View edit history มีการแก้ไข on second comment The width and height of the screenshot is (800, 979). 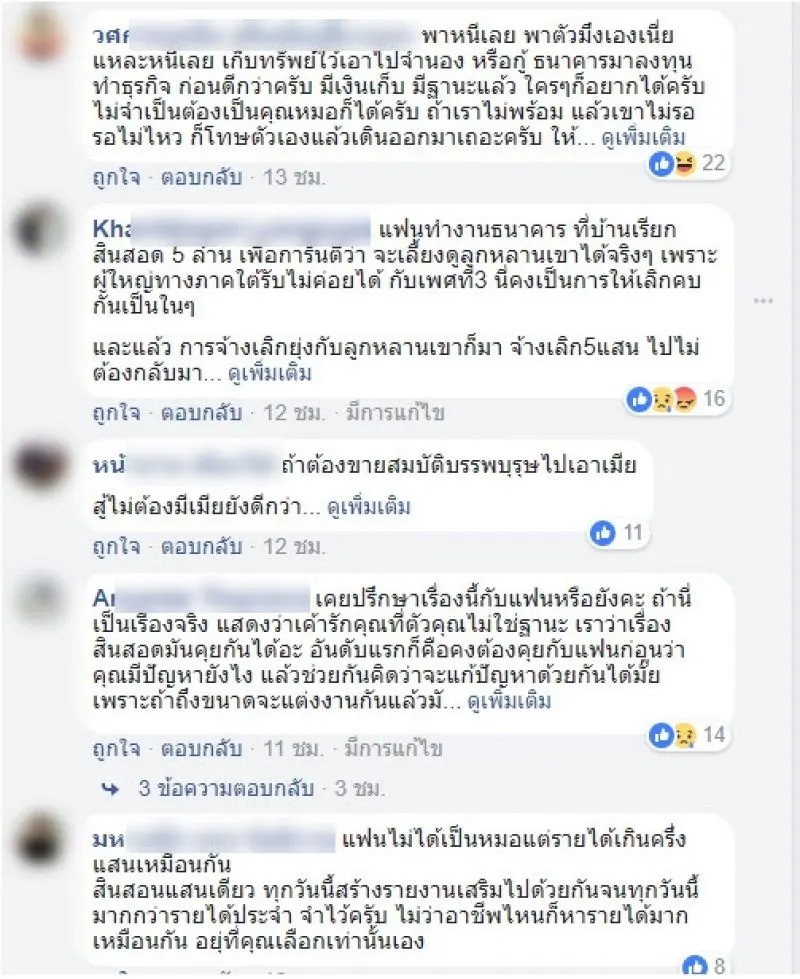tap(395, 413)
